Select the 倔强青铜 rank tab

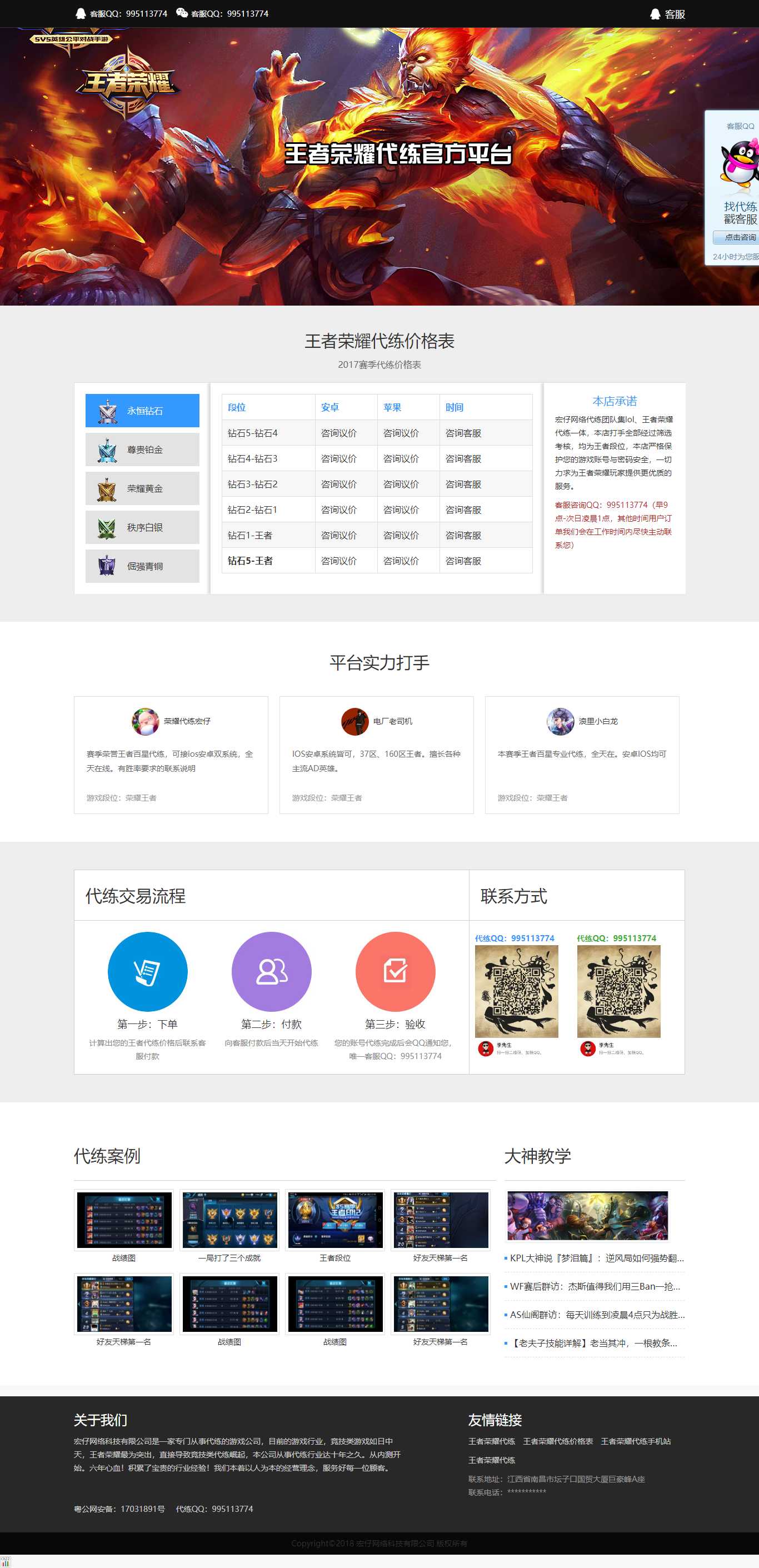(x=142, y=567)
